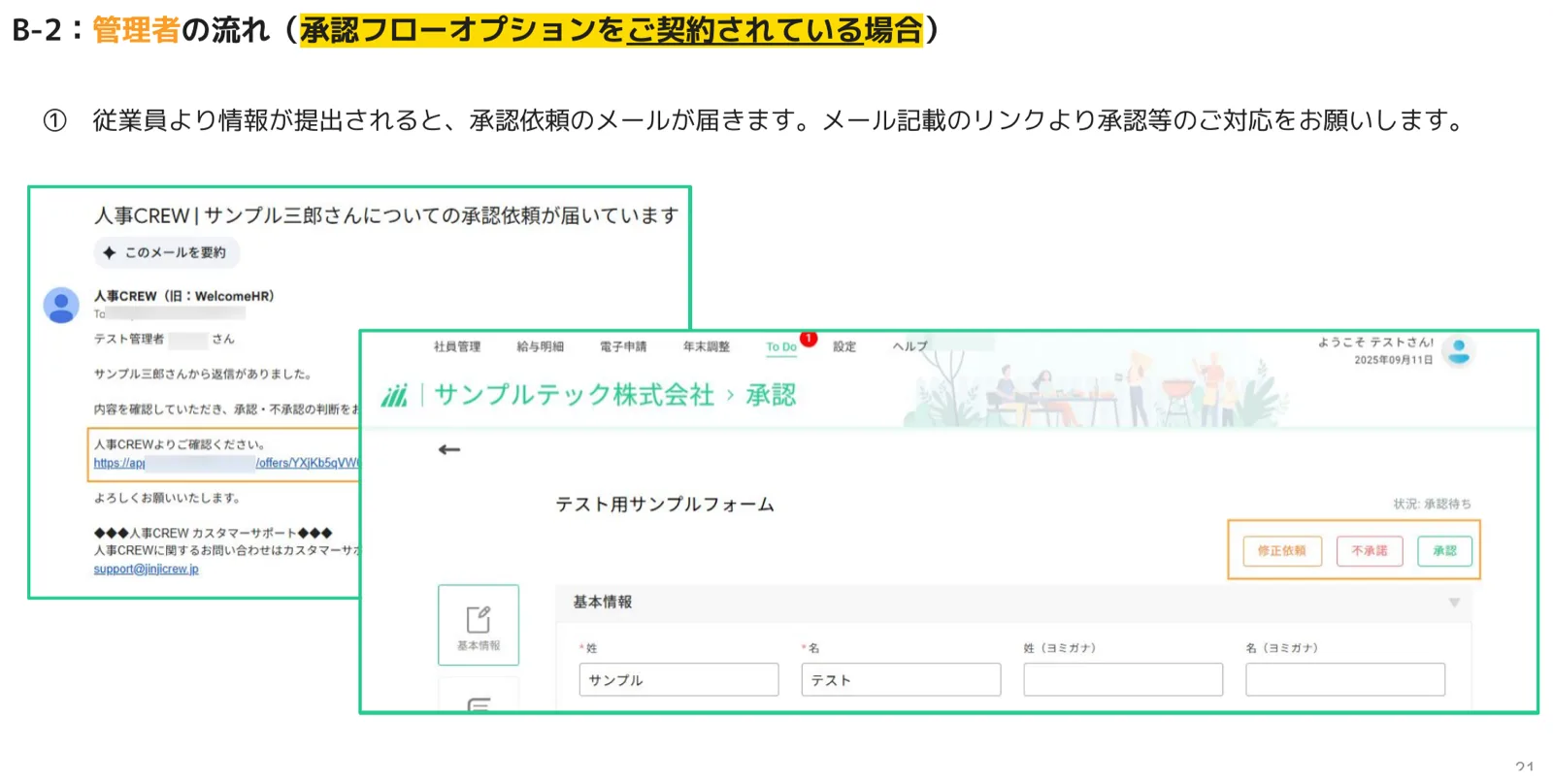1553x784 pixels.
Task: Click the email subject about サンプル三郎さん
Action: point(386,215)
